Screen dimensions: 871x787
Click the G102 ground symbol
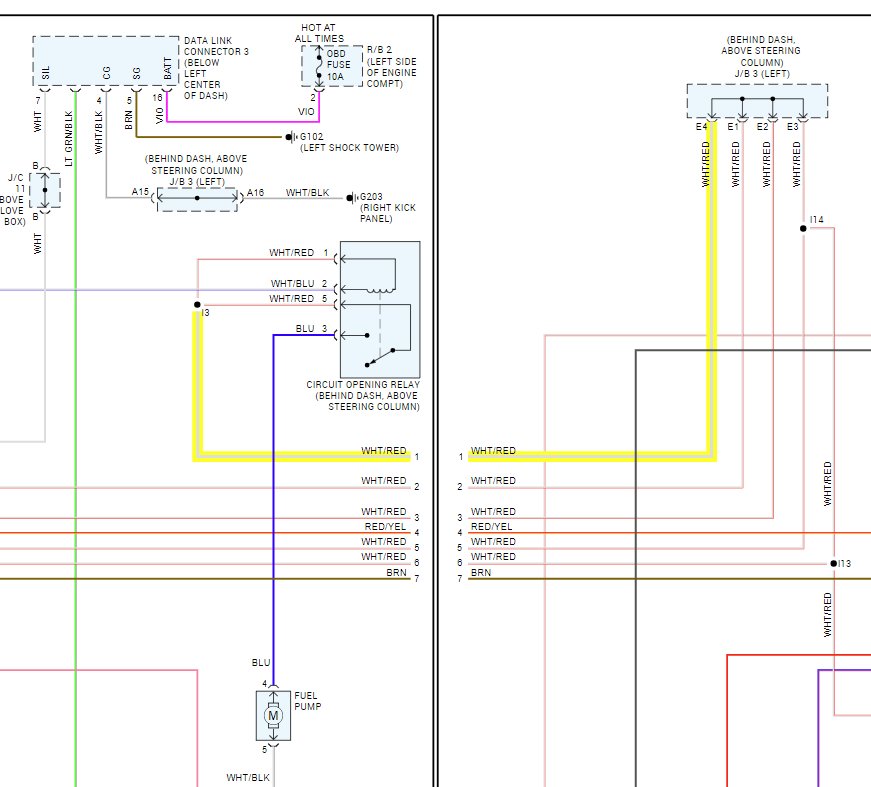pos(291,137)
